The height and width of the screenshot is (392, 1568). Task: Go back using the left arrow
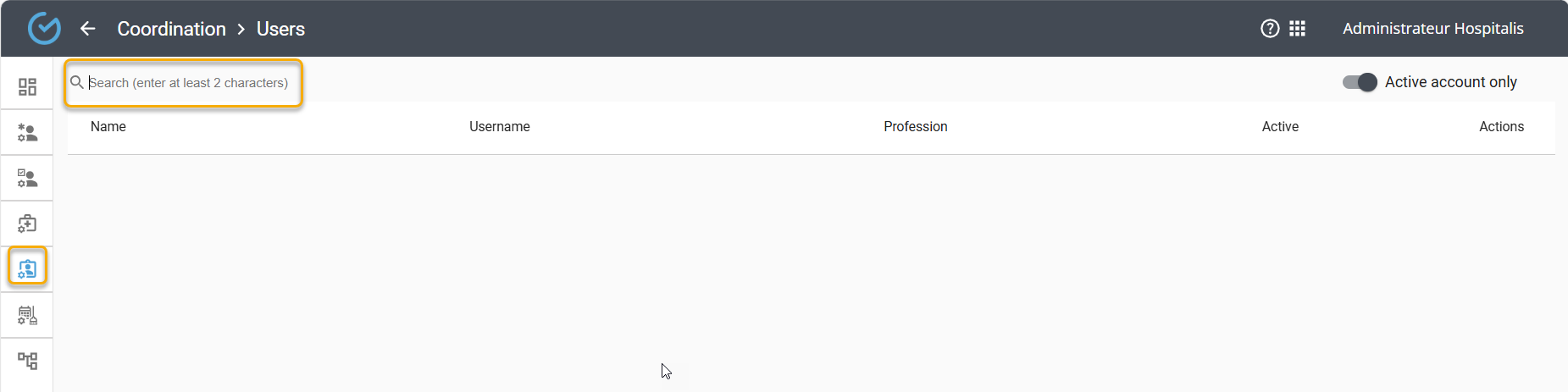pyautogui.click(x=87, y=29)
